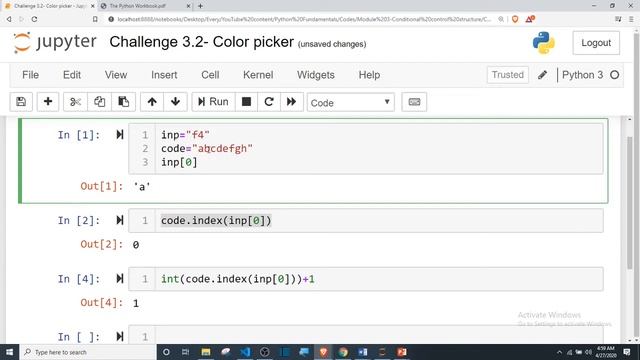Go back with the browser back arrow
640x360 pixels.
(9, 19)
